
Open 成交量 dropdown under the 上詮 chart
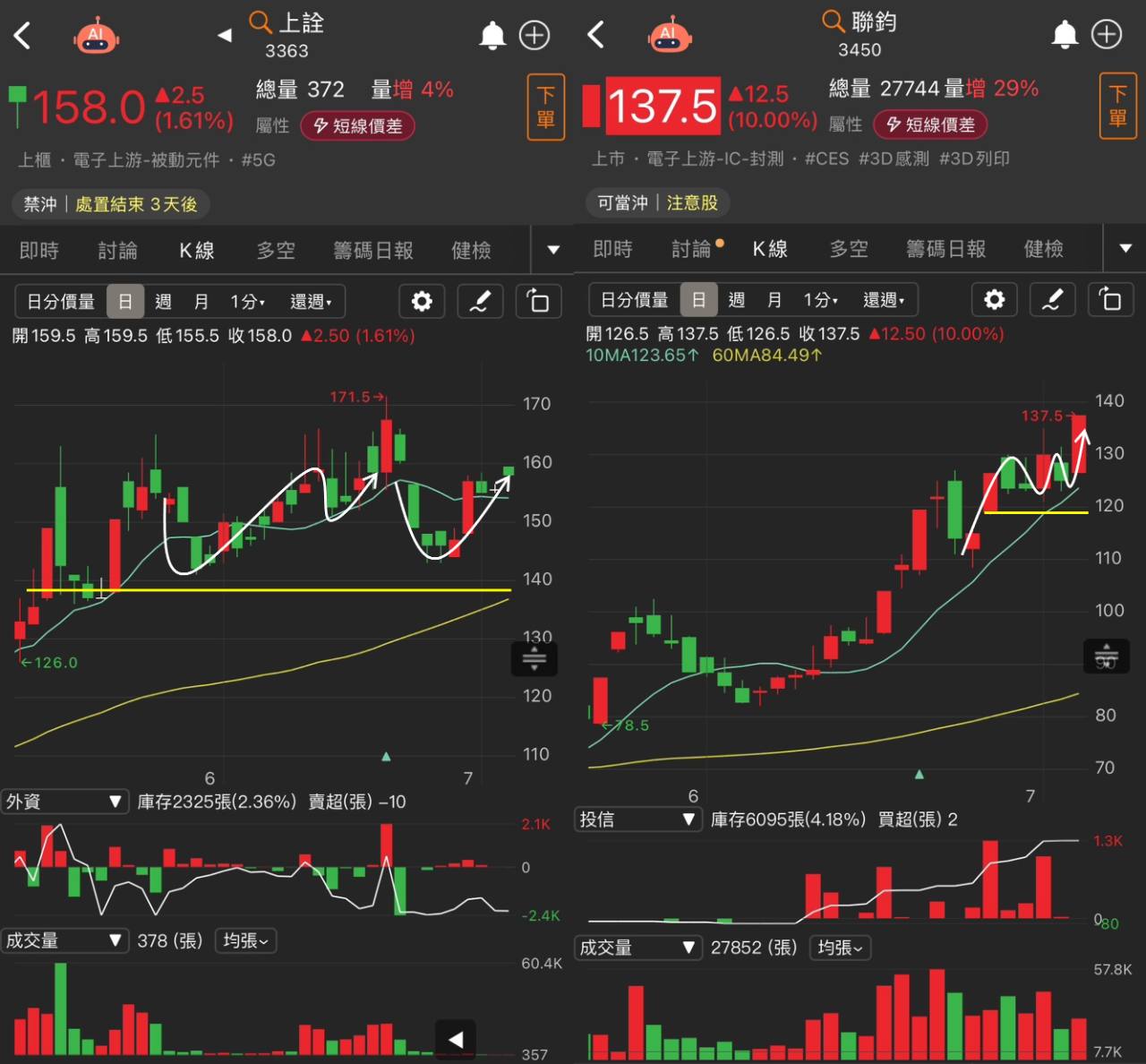pyautogui.click(x=64, y=940)
